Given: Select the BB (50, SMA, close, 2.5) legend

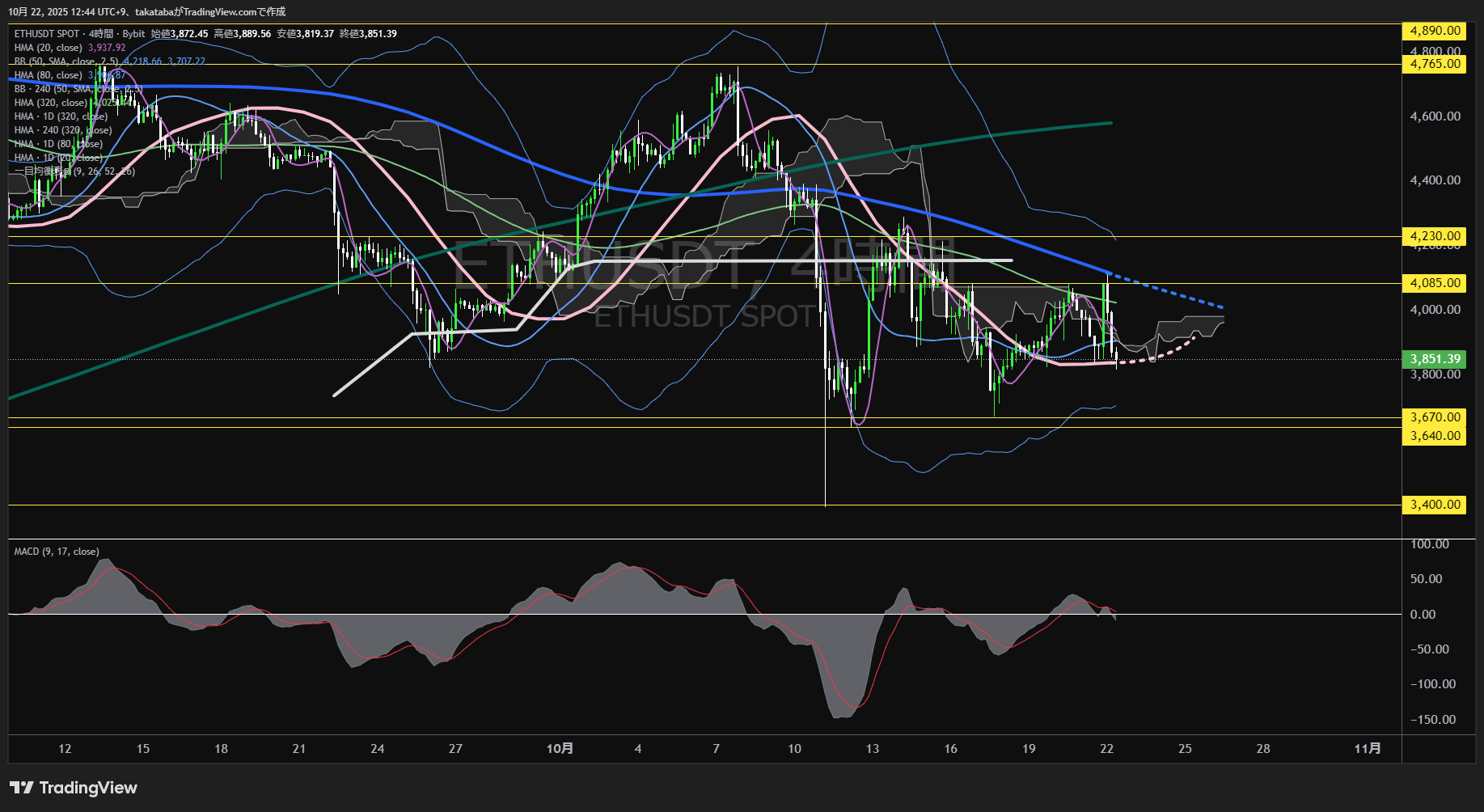Looking at the screenshot, I should coord(66,61).
